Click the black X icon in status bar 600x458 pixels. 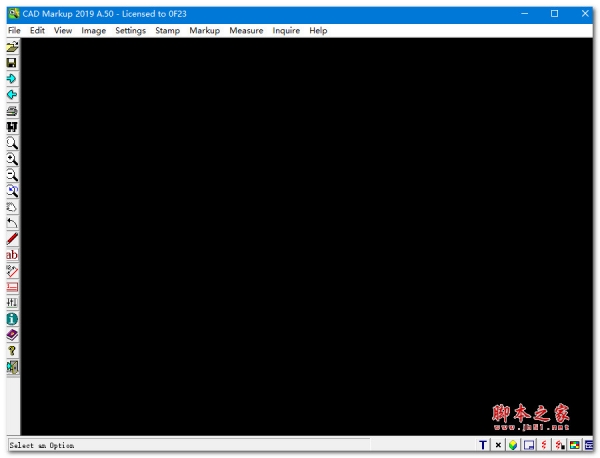(498, 445)
